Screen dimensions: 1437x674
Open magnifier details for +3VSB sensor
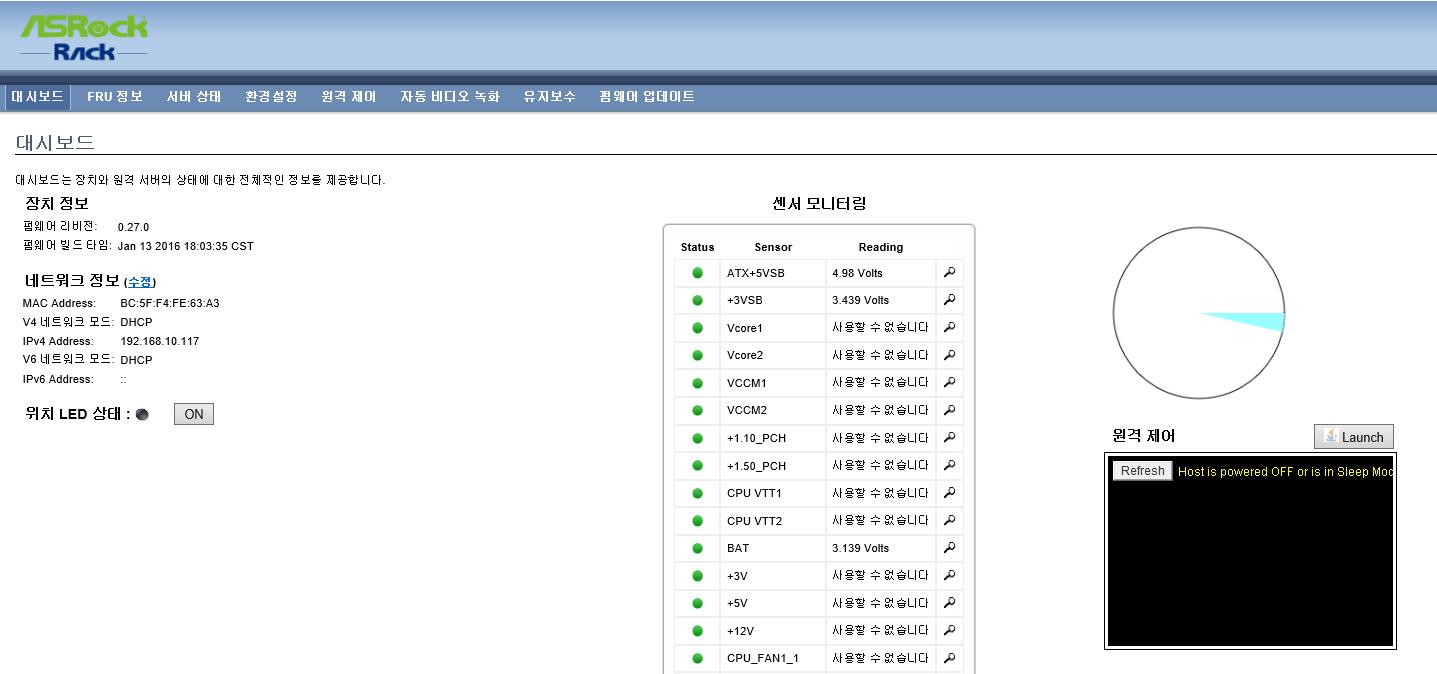click(949, 299)
